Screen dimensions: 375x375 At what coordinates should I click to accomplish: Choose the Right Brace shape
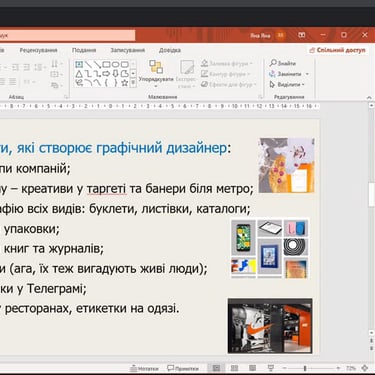click(115, 83)
